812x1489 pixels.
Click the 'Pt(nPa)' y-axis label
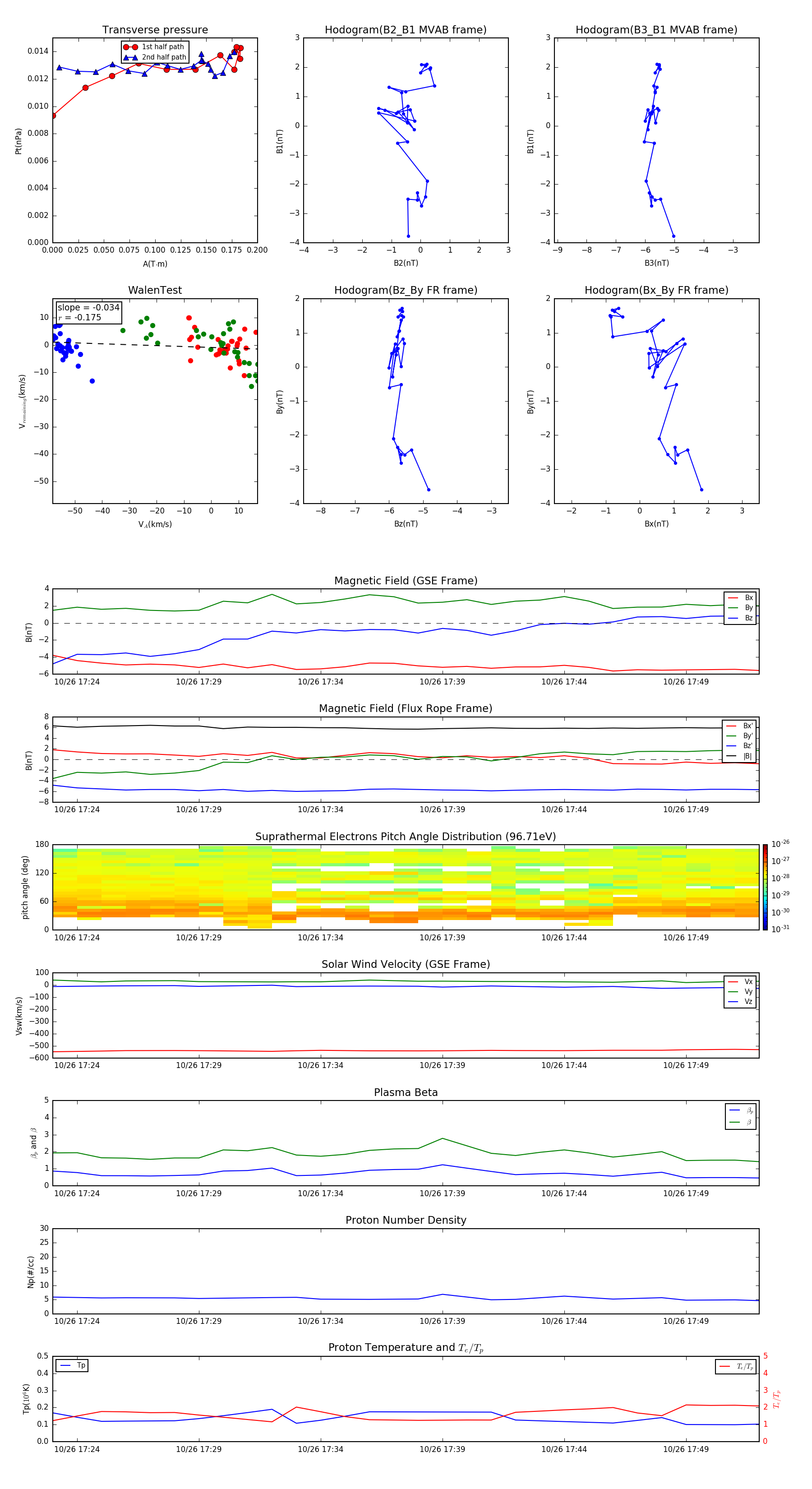tap(18, 141)
